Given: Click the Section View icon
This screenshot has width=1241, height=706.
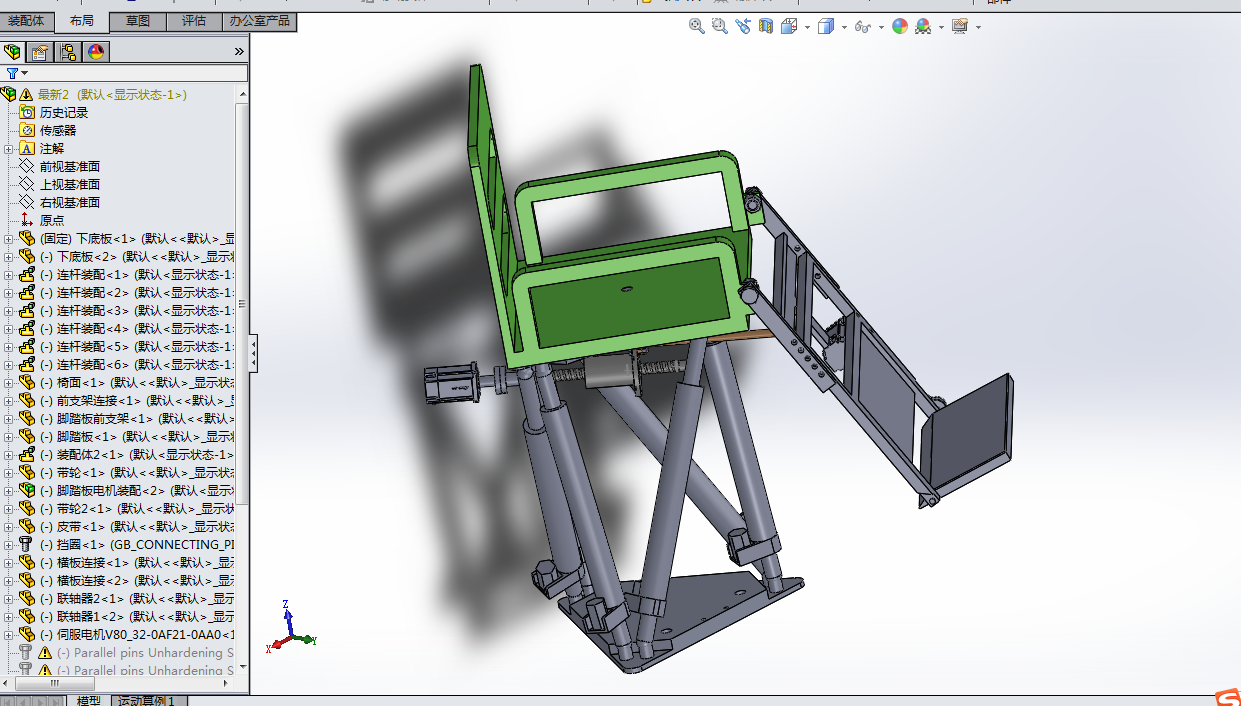Looking at the screenshot, I should point(766,27).
